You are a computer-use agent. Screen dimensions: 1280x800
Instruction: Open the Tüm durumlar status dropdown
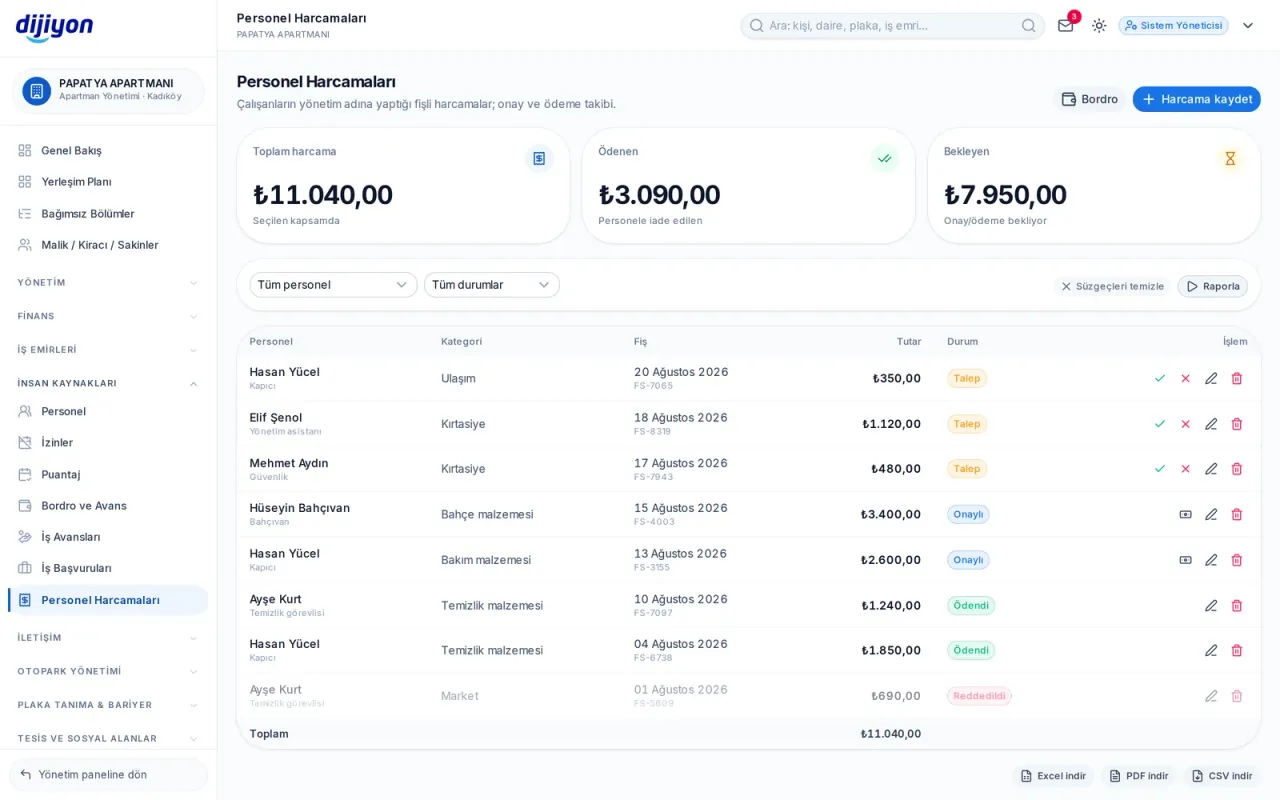[492, 285]
